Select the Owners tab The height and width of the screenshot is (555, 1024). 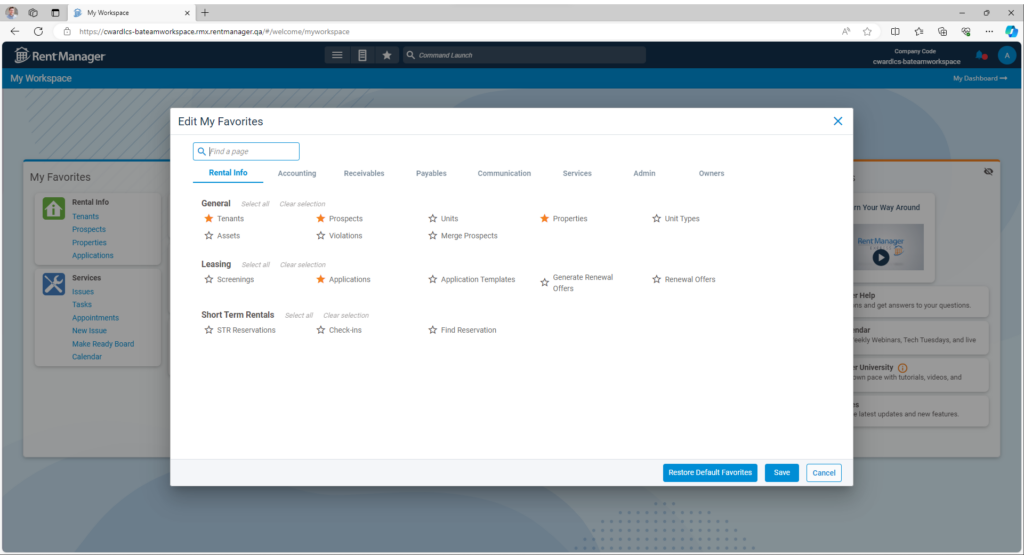pyautogui.click(x=711, y=173)
